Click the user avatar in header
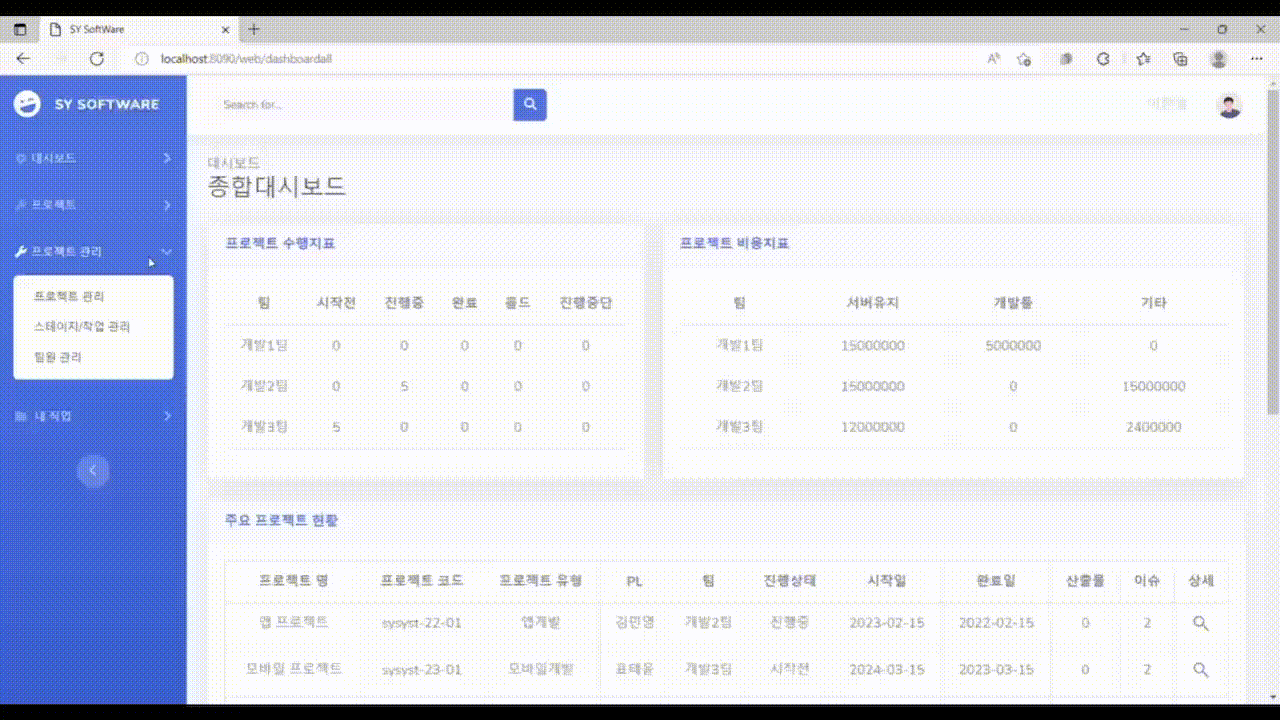Image resolution: width=1280 pixels, height=720 pixels. (x=1229, y=104)
